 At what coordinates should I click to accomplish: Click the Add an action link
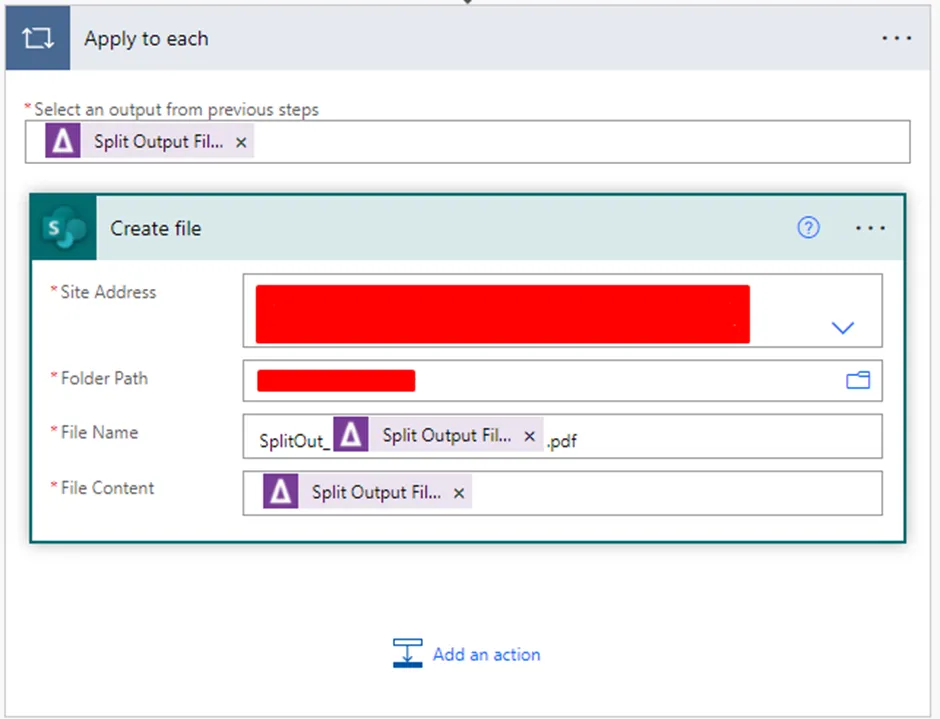(x=486, y=654)
